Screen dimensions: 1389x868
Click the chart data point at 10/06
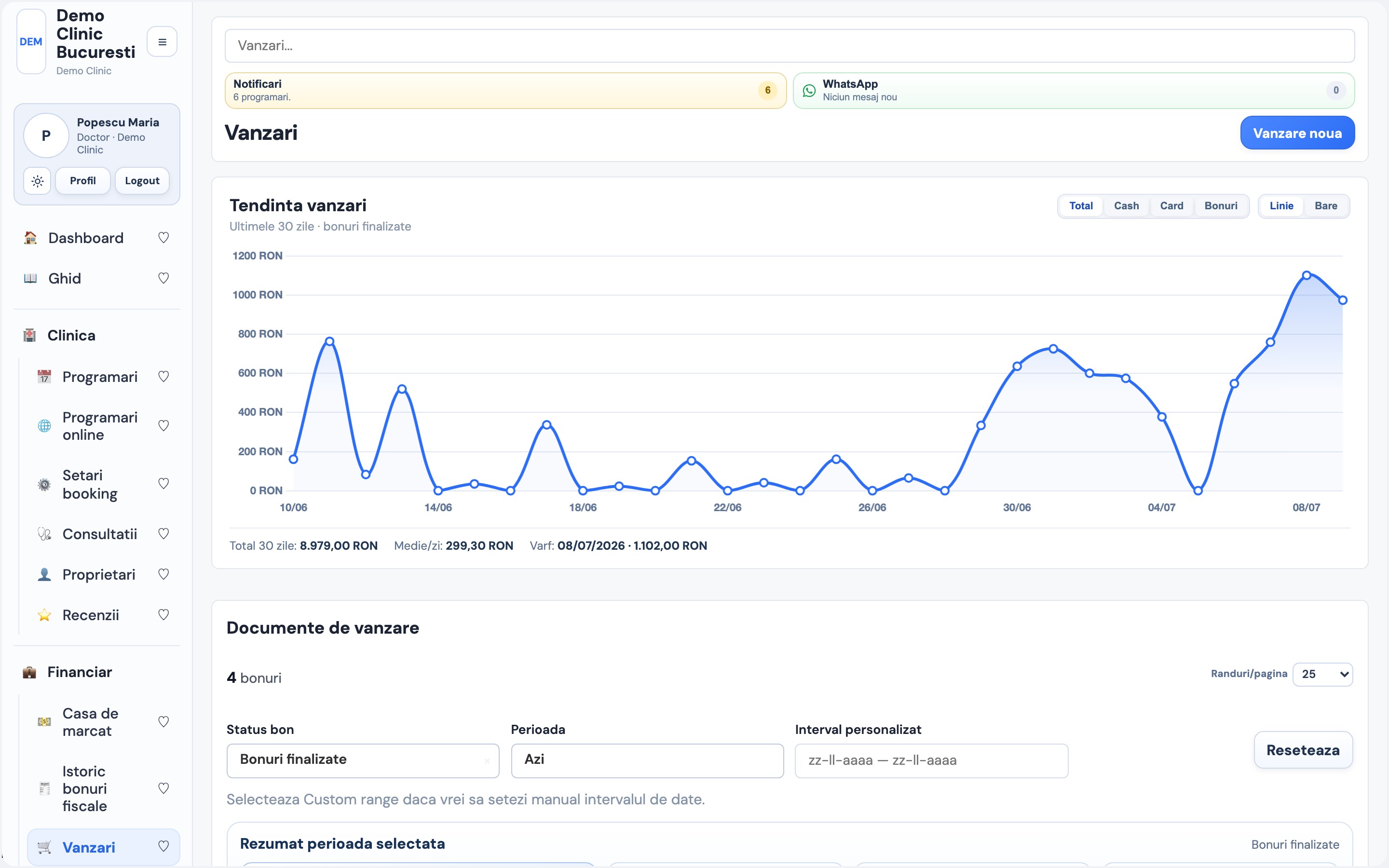293,459
